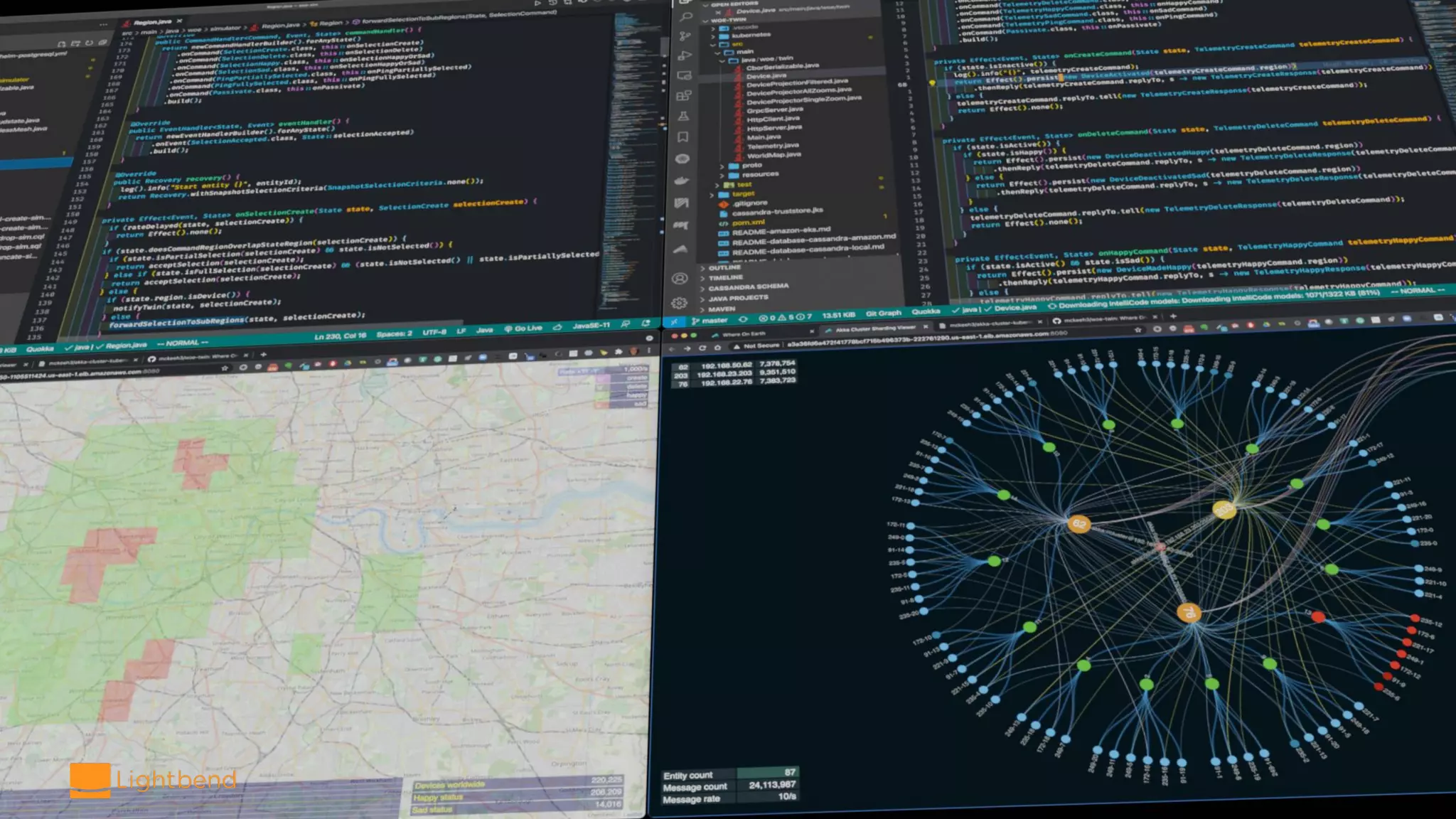Open the Manage gear icon
Image resolution: width=1456 pixels, height=819 pixels.
click(679, 303)
